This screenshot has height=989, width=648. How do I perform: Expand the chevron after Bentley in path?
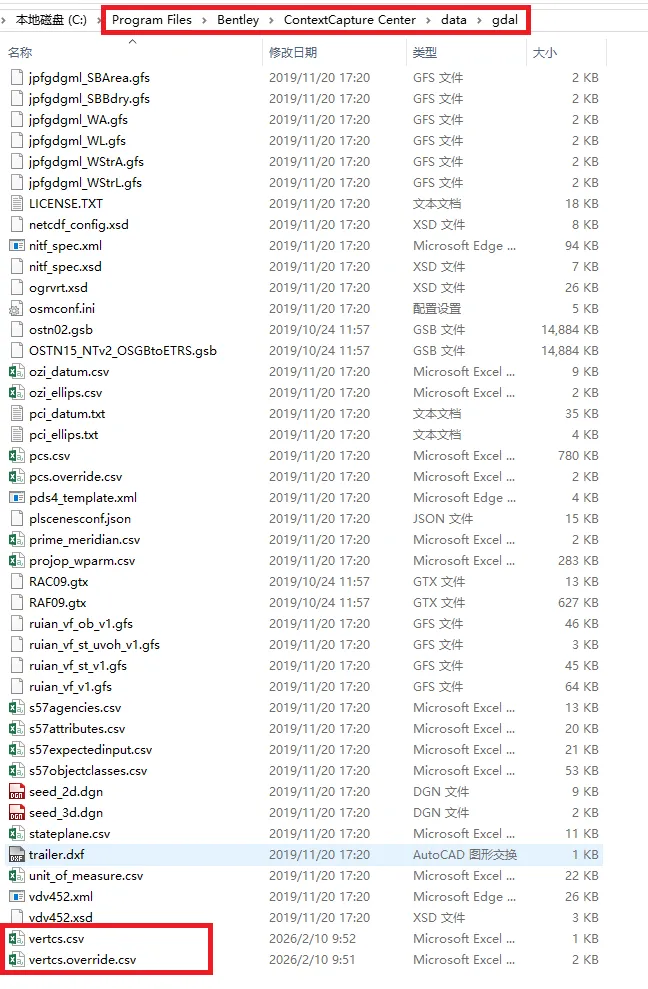(271, 20)
